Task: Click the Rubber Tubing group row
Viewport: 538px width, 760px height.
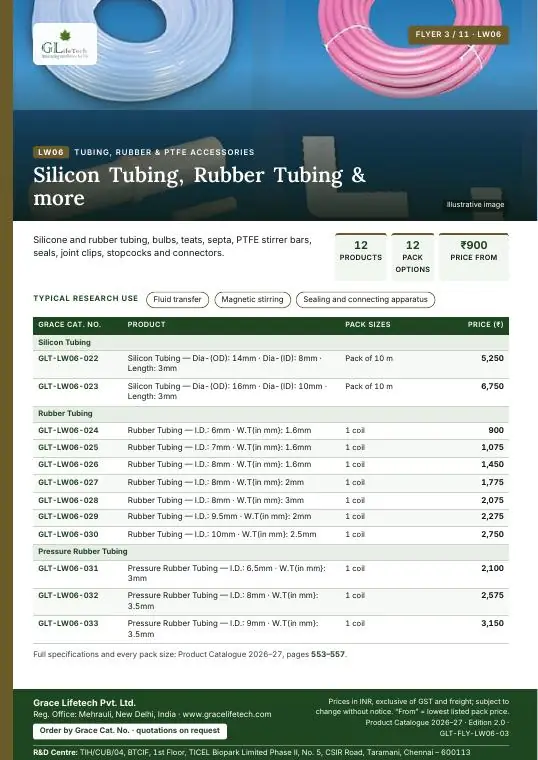Action: (271, 413)
